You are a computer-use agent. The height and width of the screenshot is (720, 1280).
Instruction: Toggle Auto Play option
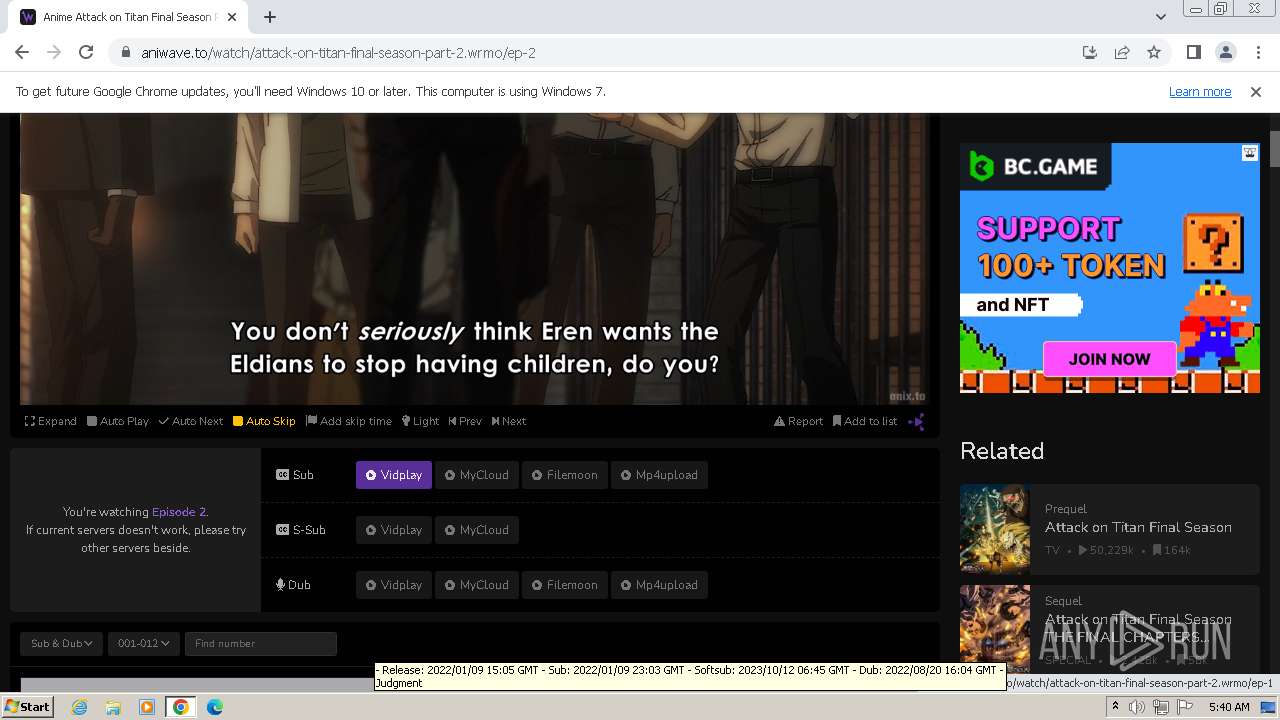coord(118,421)
